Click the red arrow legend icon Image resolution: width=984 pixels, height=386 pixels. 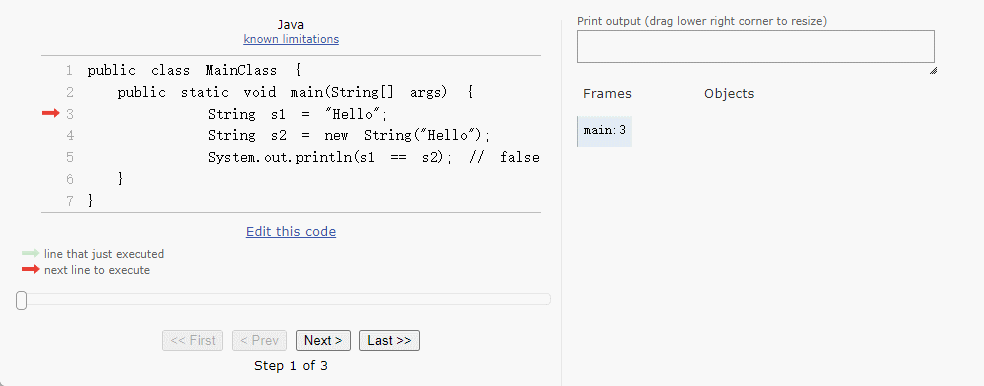click(30, 270)
